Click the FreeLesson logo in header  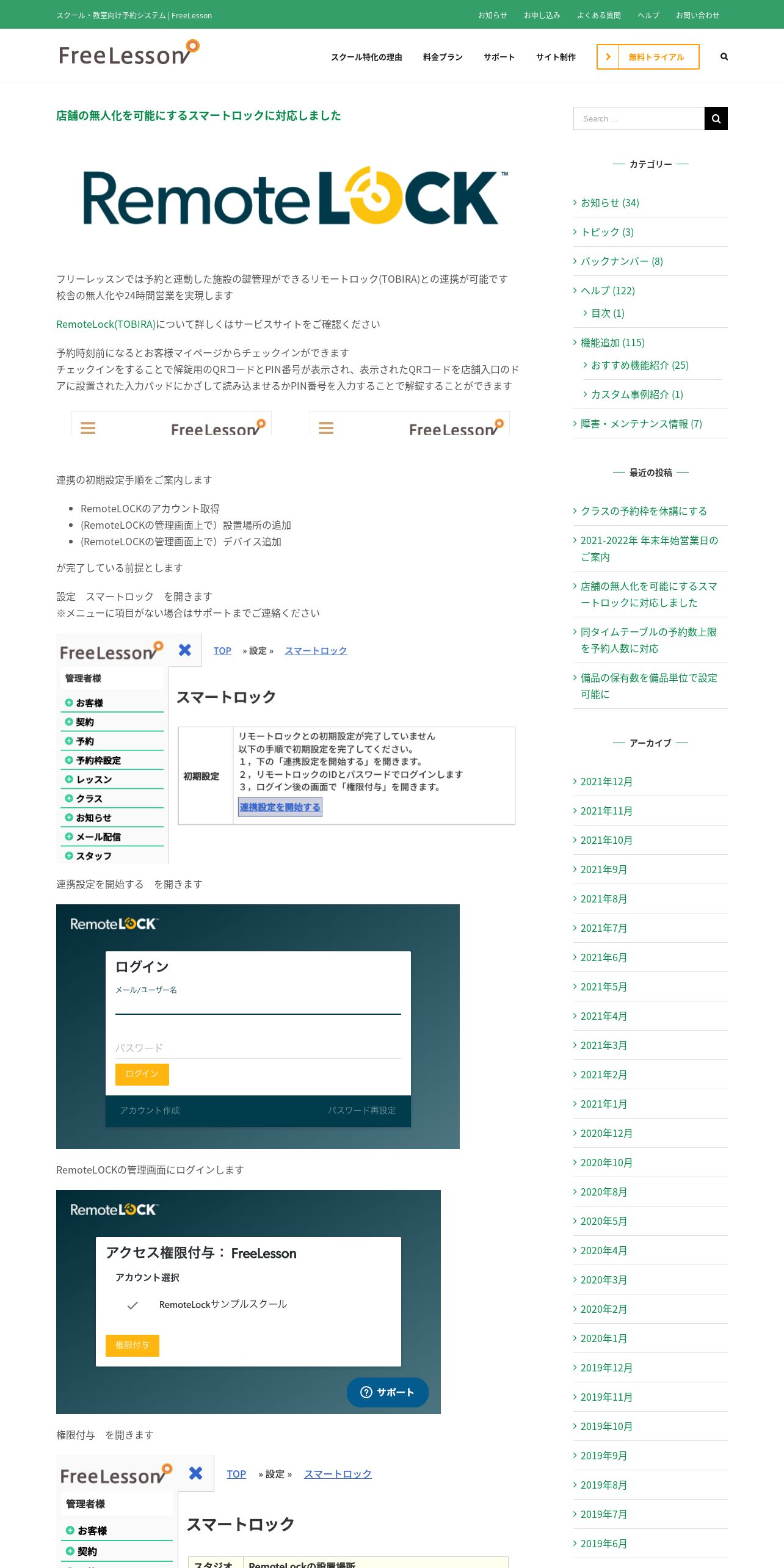coord(129,53)
